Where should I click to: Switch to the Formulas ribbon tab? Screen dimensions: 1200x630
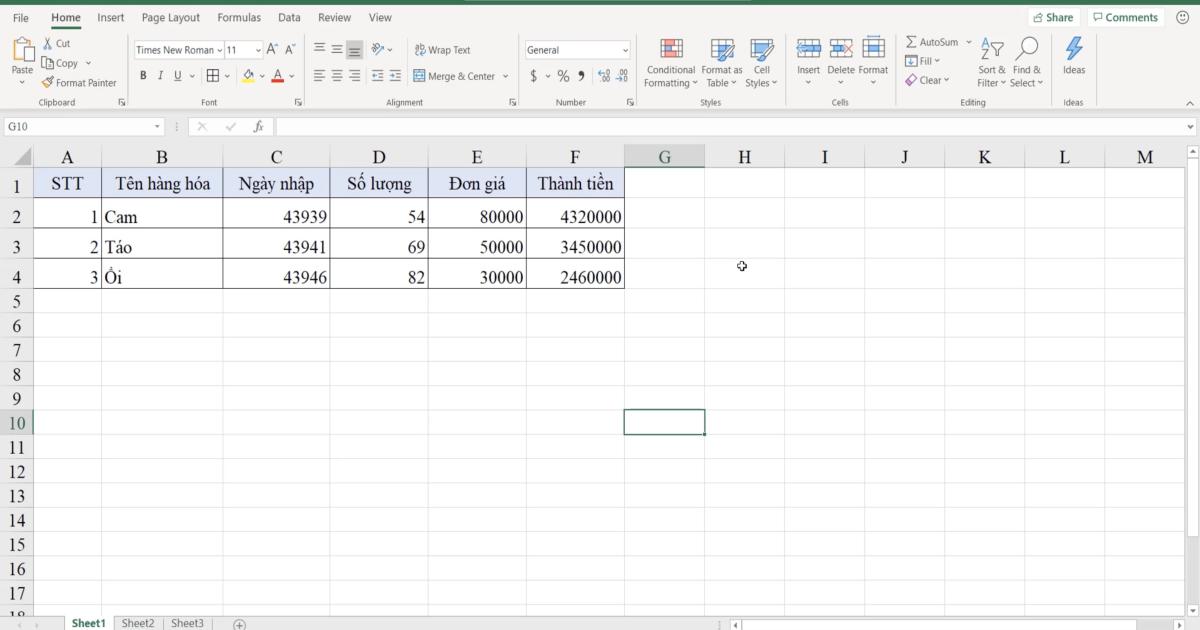238,17
